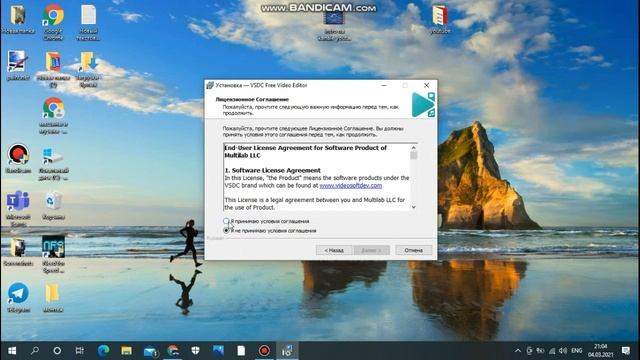Select the decline license agreement radio button
This screenshot has width=640, height=360.
(x=226, y=231)
